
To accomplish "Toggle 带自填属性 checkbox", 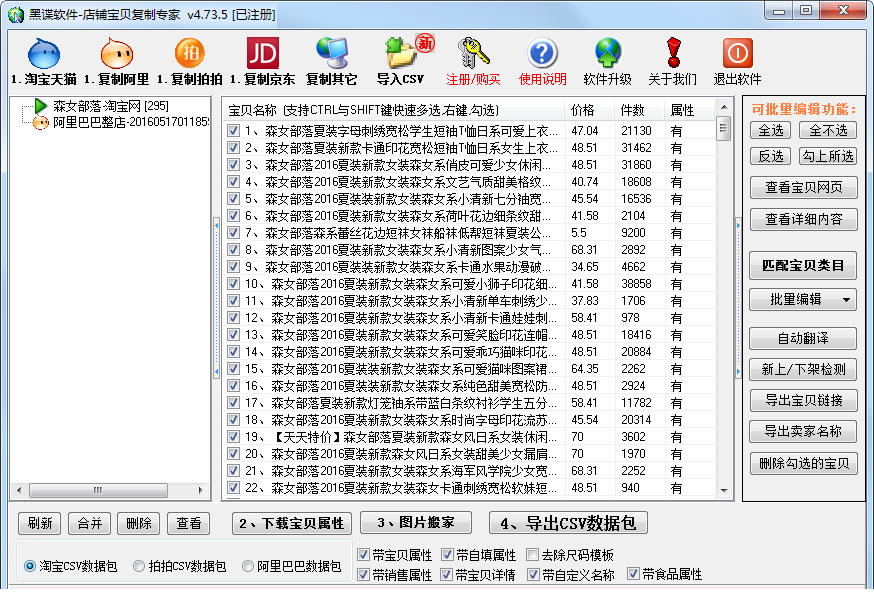I will point(447,555).
